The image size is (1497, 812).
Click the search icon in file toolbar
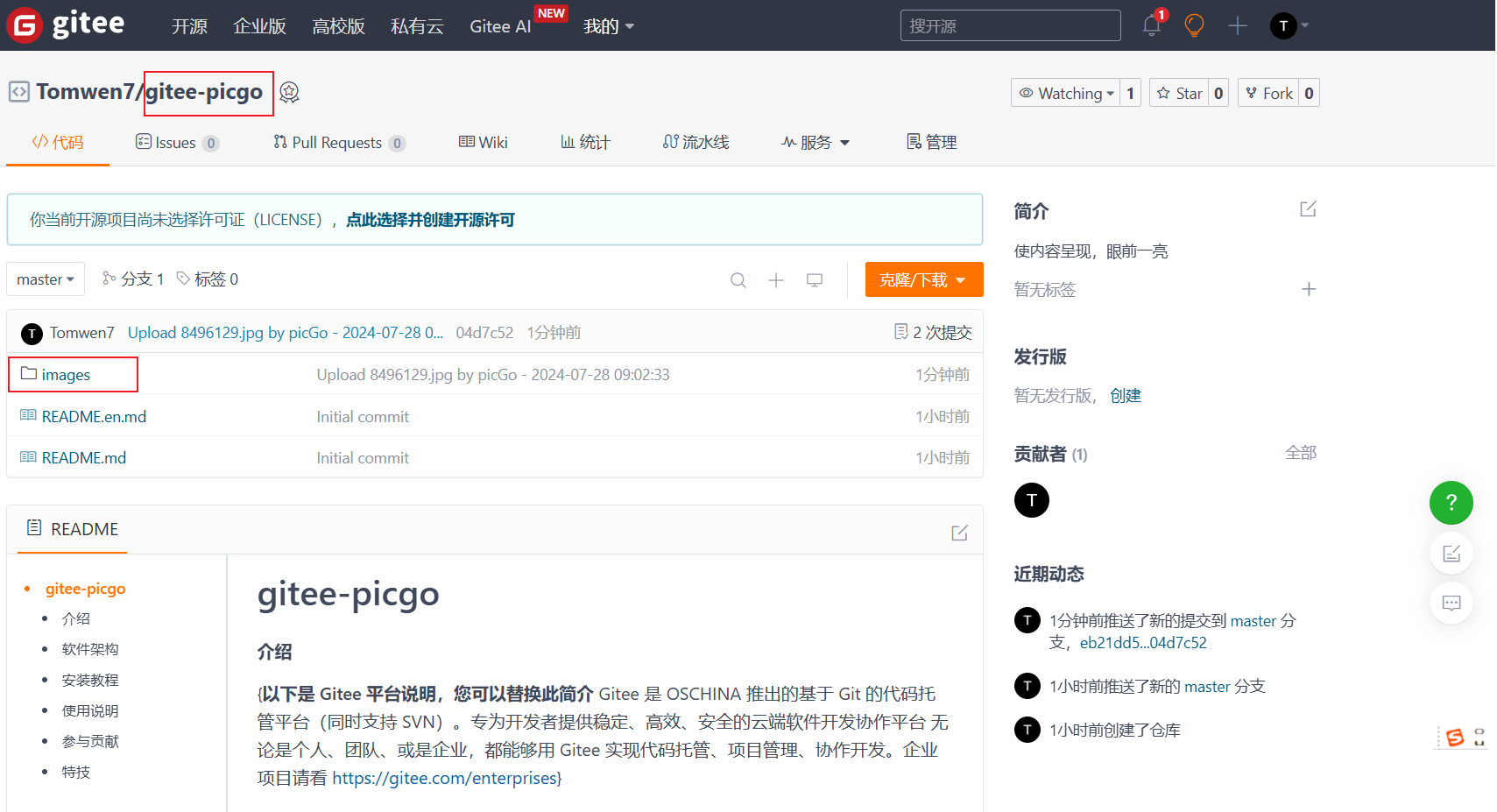point(738,280)
